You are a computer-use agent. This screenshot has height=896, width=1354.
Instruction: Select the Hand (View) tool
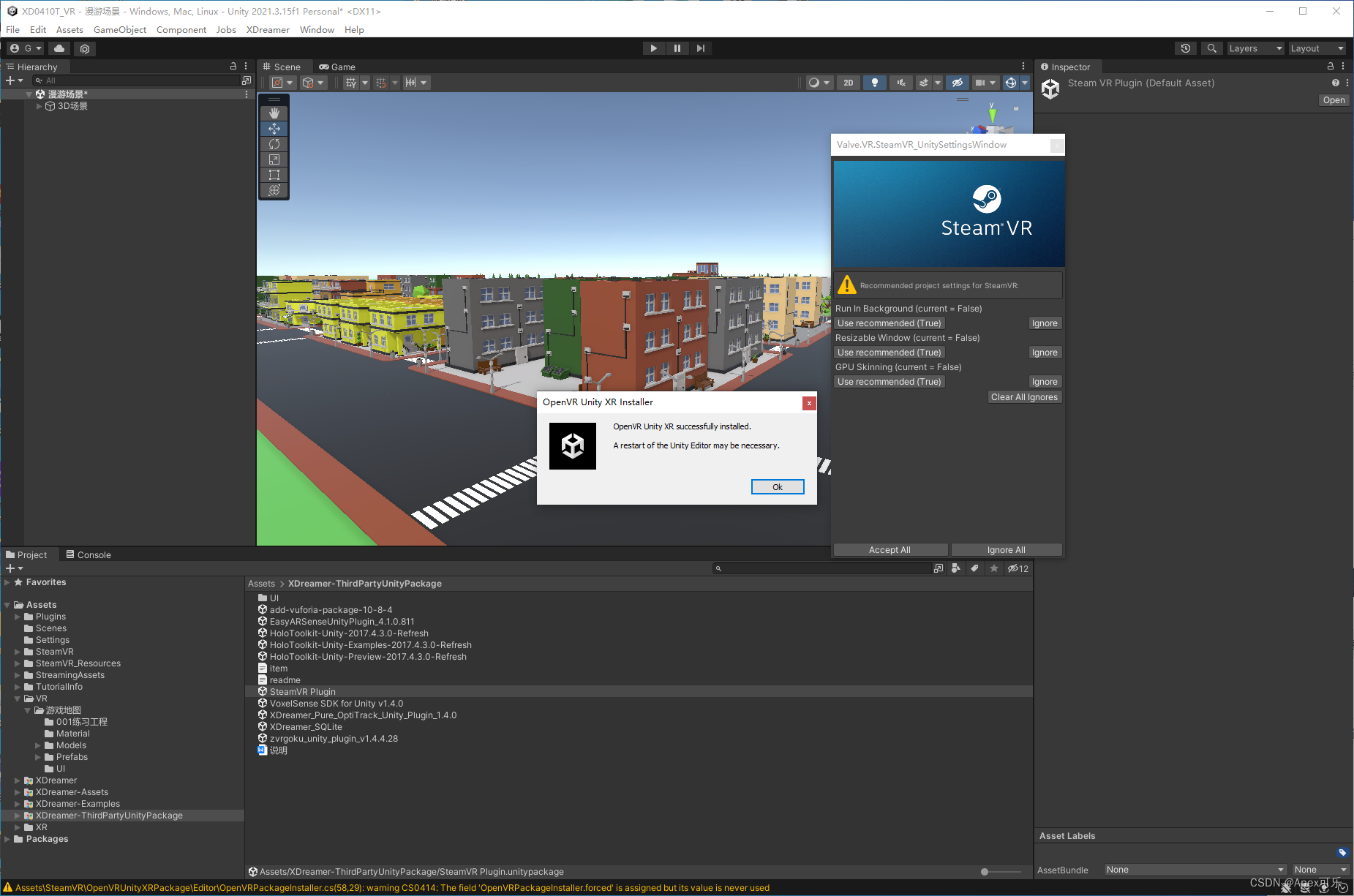pyautogui.click(x=274, y=113)
